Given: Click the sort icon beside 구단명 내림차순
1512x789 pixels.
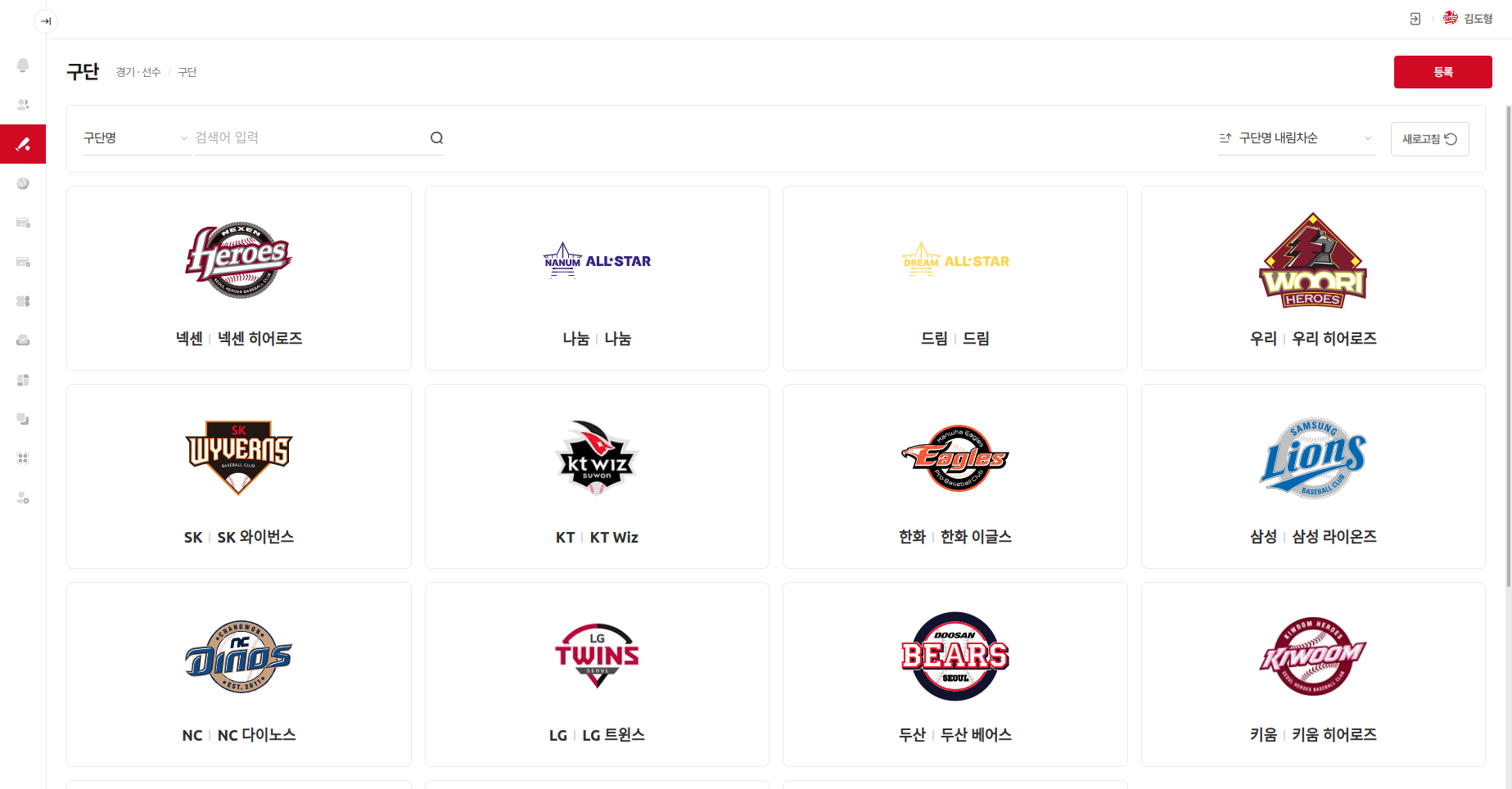Looking at the screenshot, I should (1225, 138).
